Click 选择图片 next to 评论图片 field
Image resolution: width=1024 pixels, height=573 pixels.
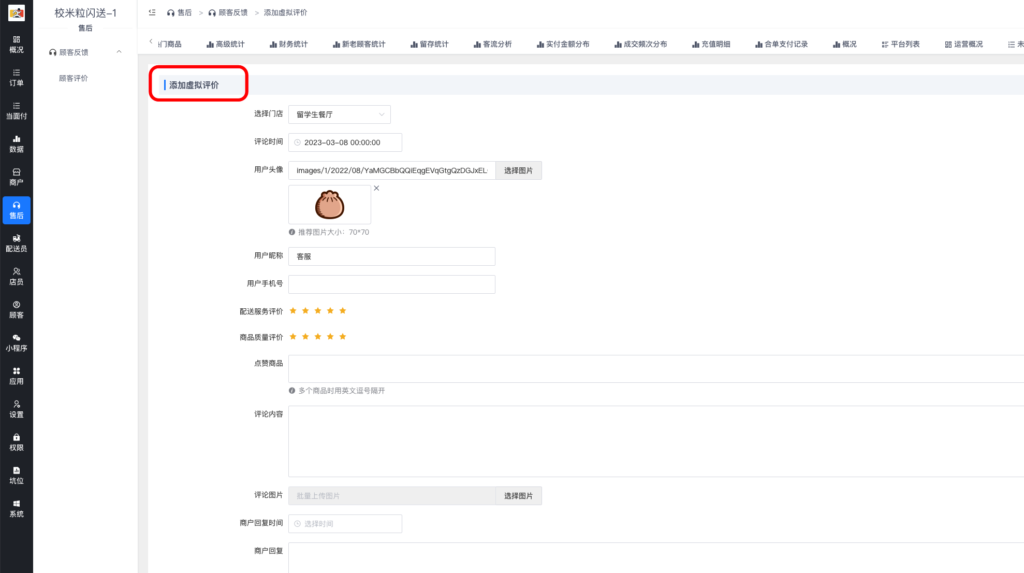point(519,496)
